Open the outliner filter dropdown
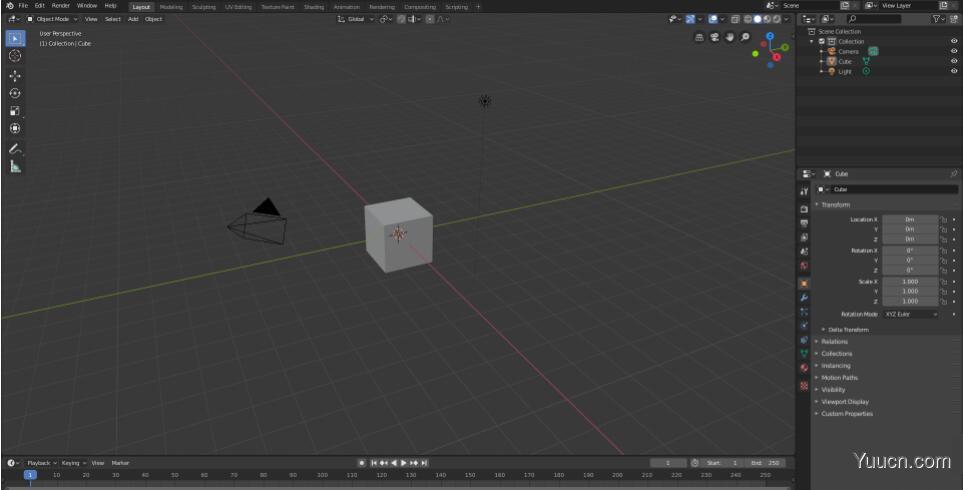Screen dimensions: 963x490 tap(939, 19)
